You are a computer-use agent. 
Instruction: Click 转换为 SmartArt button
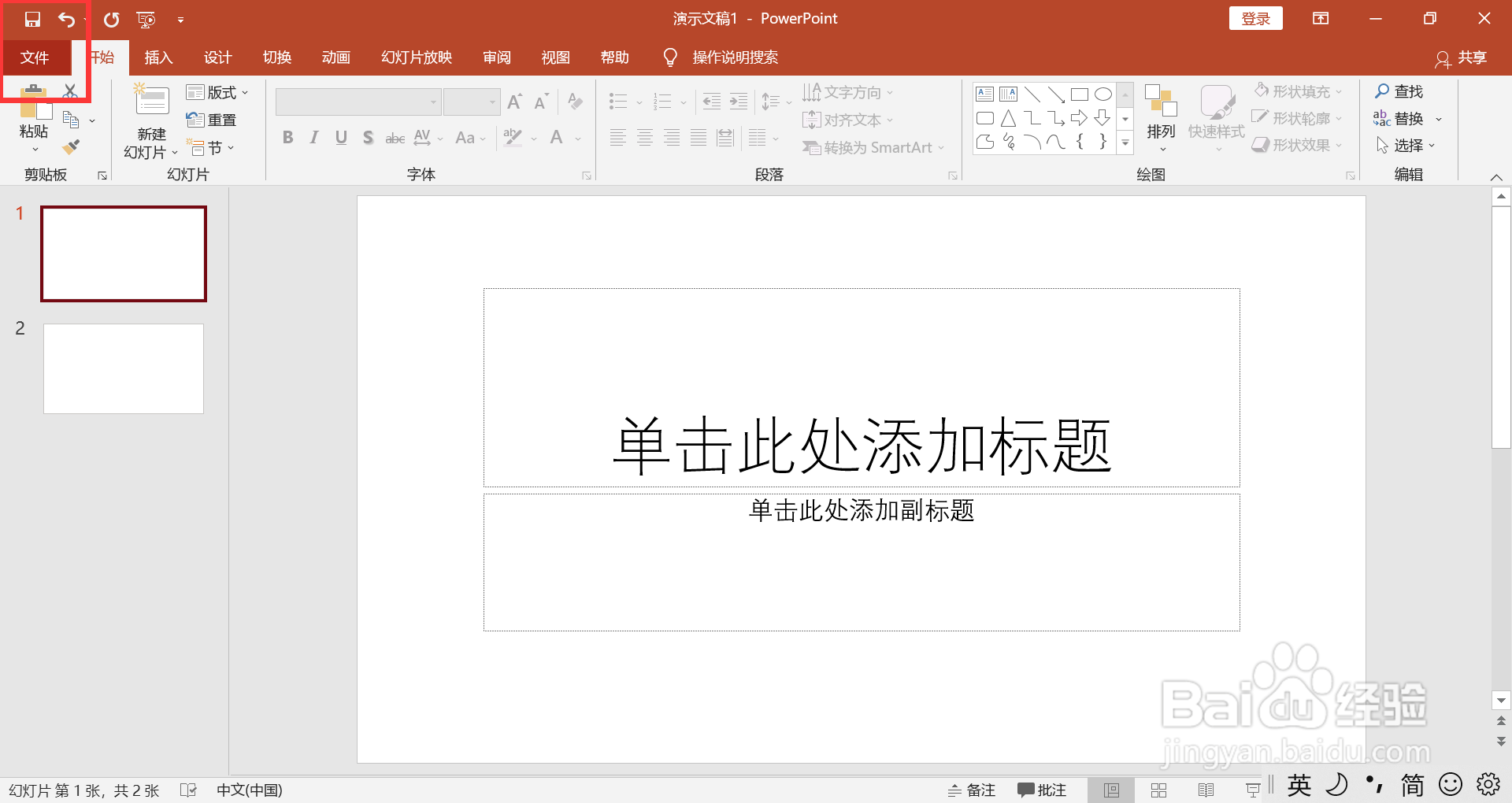873,147
